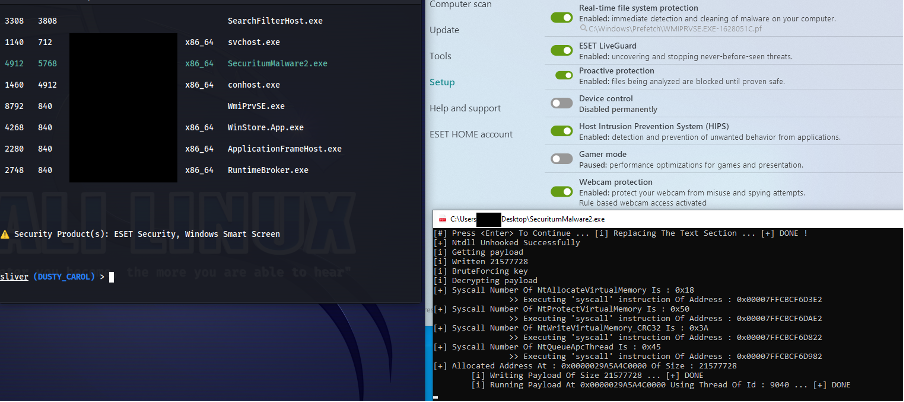Click the warning icon before Security Product(s)

click(5, 234)
